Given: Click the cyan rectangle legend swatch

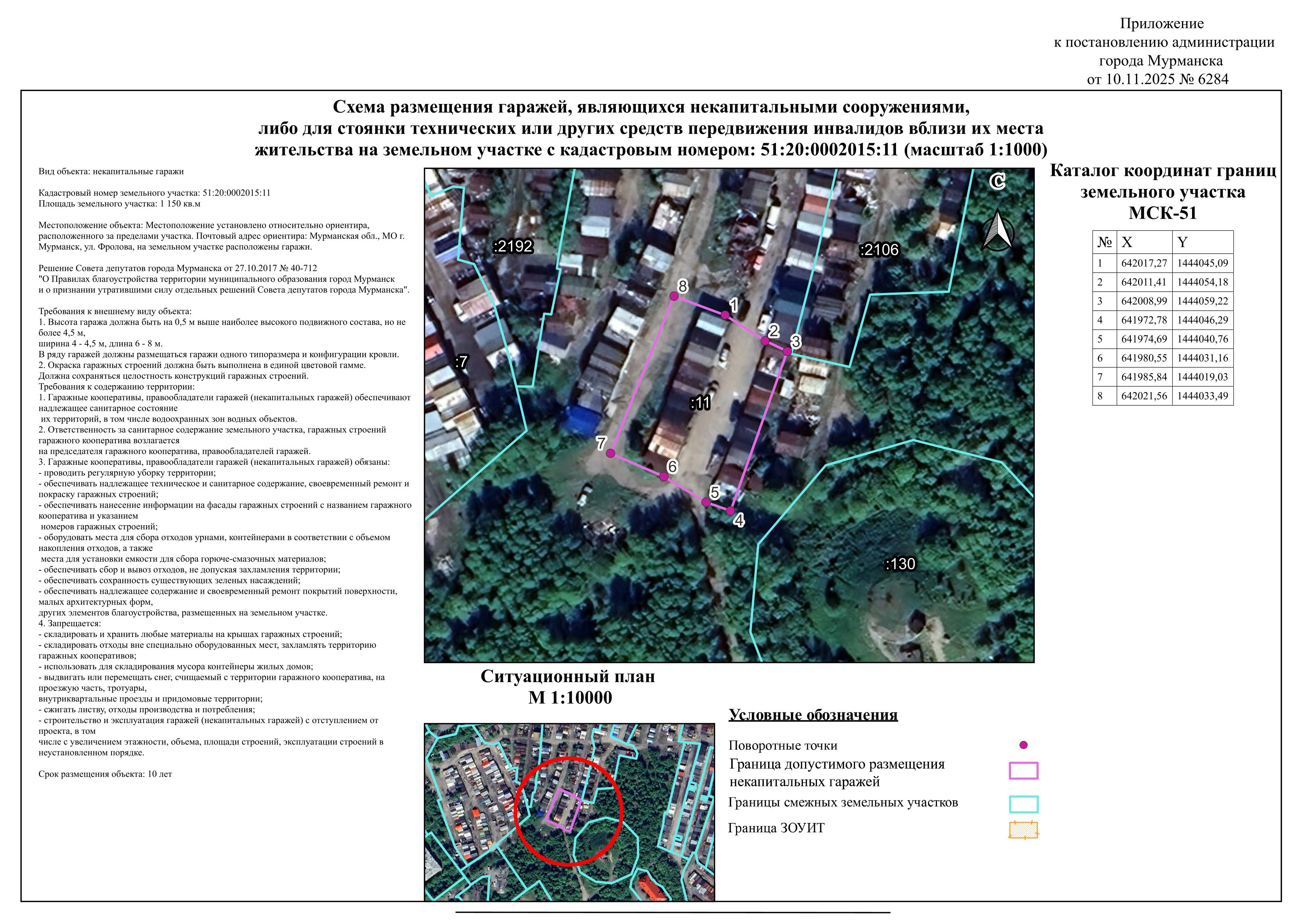Looking at the screenshot, I should click(x=1023, y=804).
